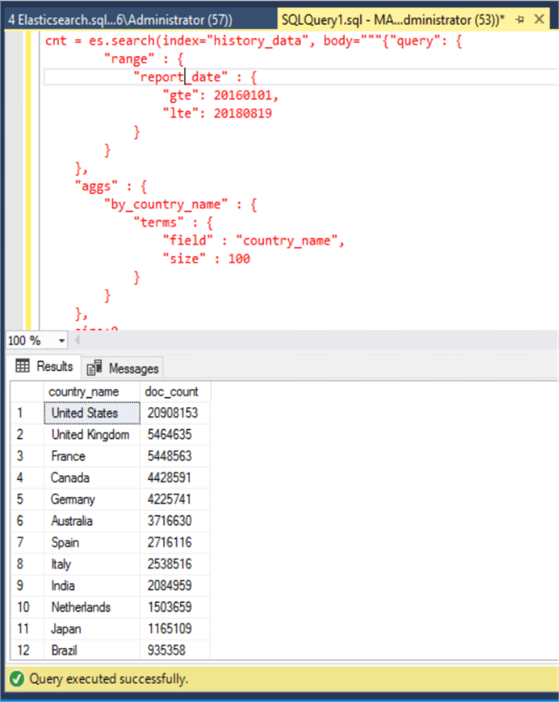Click the doc_count value 4225741

(175, 499)
